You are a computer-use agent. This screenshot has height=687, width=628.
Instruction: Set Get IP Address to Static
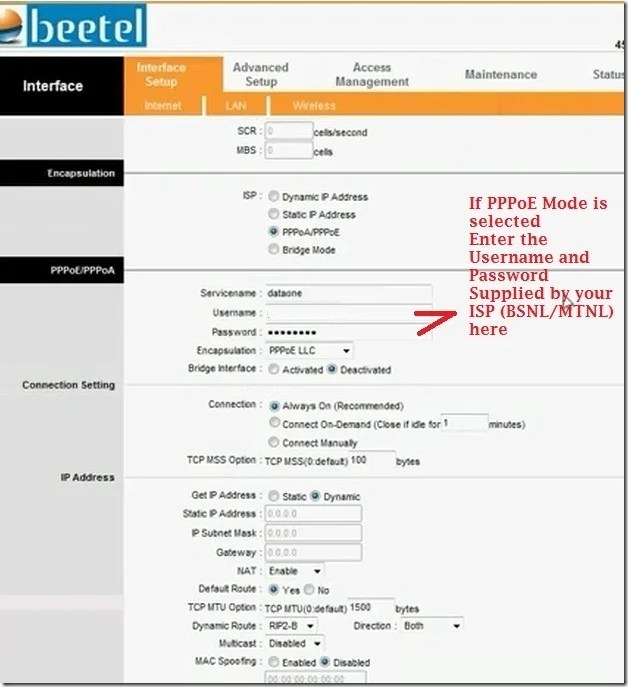[273, 496]
